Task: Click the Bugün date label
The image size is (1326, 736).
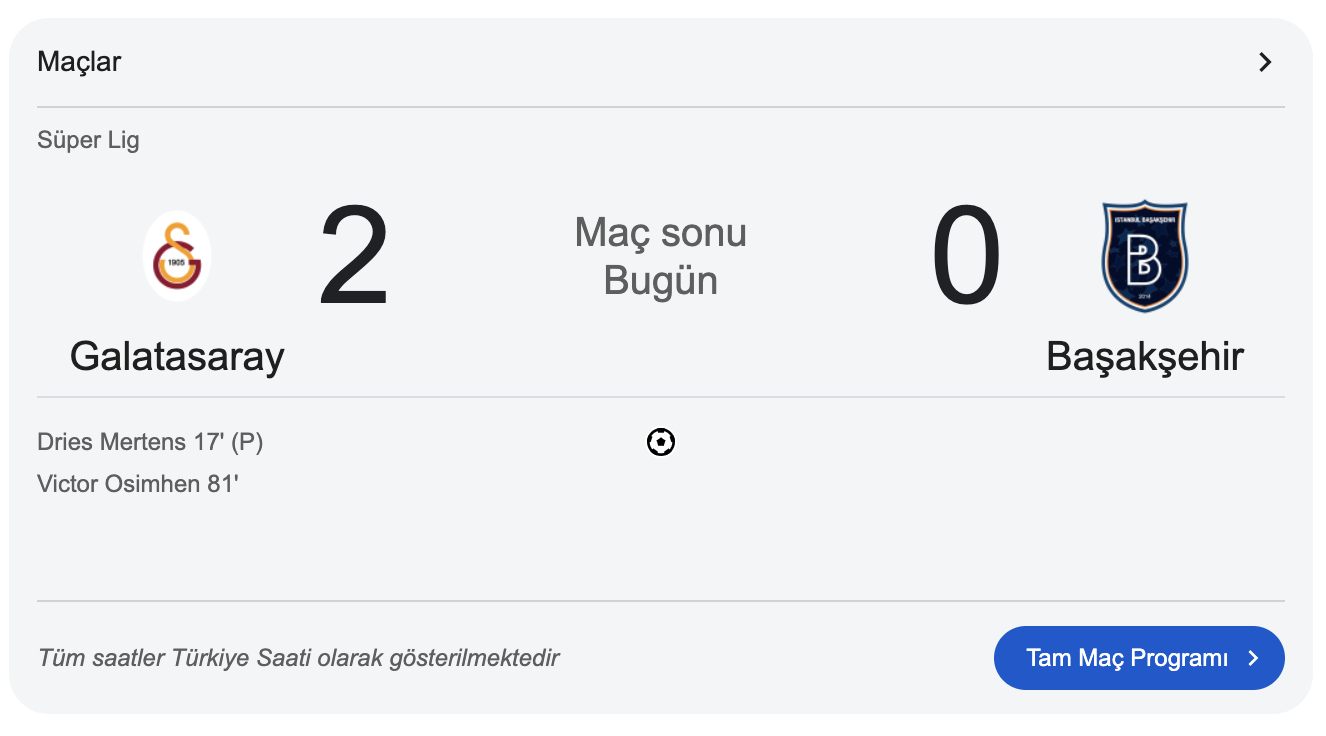Action: [x=661, y=280]
